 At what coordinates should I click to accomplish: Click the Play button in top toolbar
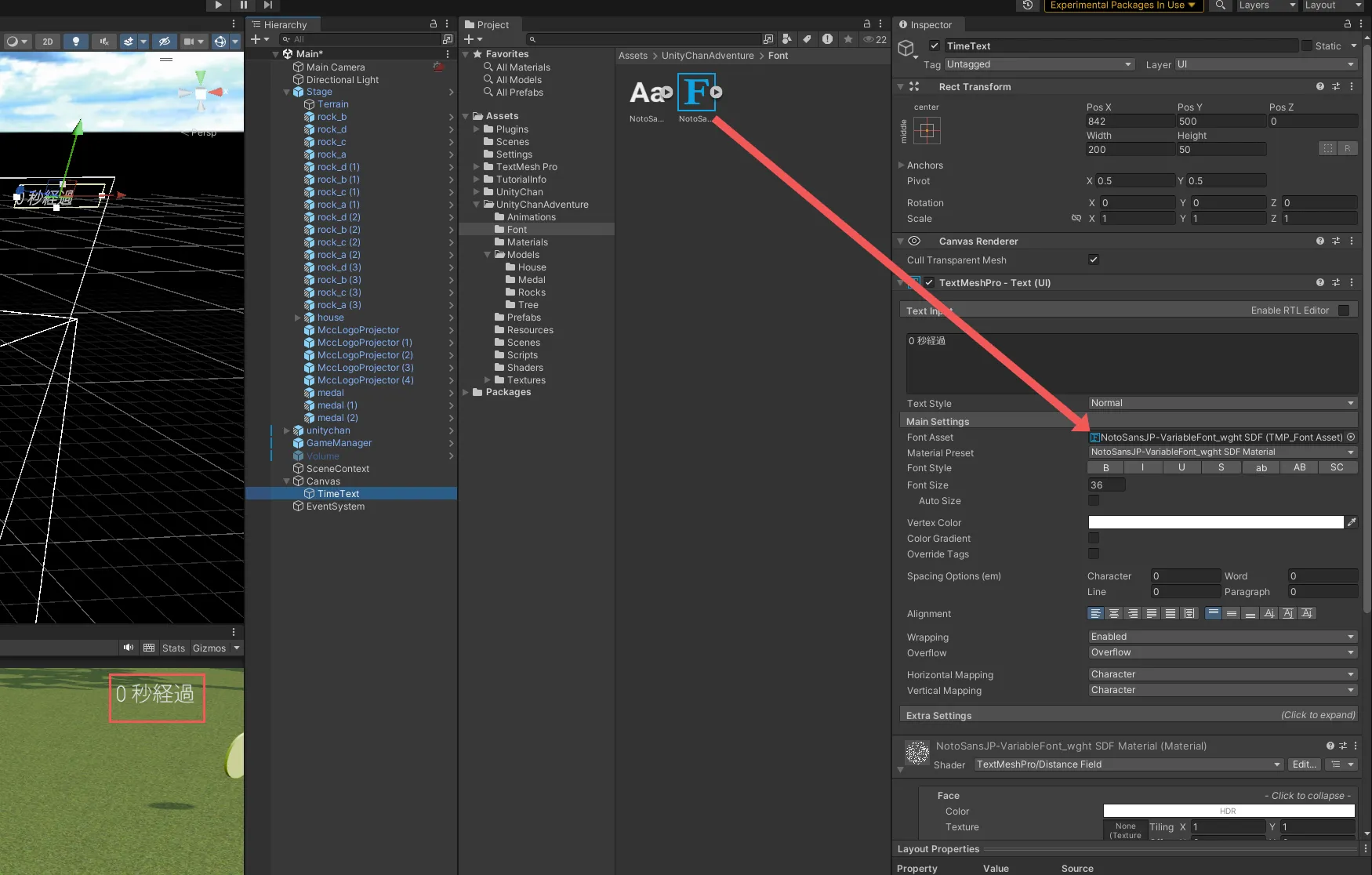[x=218, y=5]
